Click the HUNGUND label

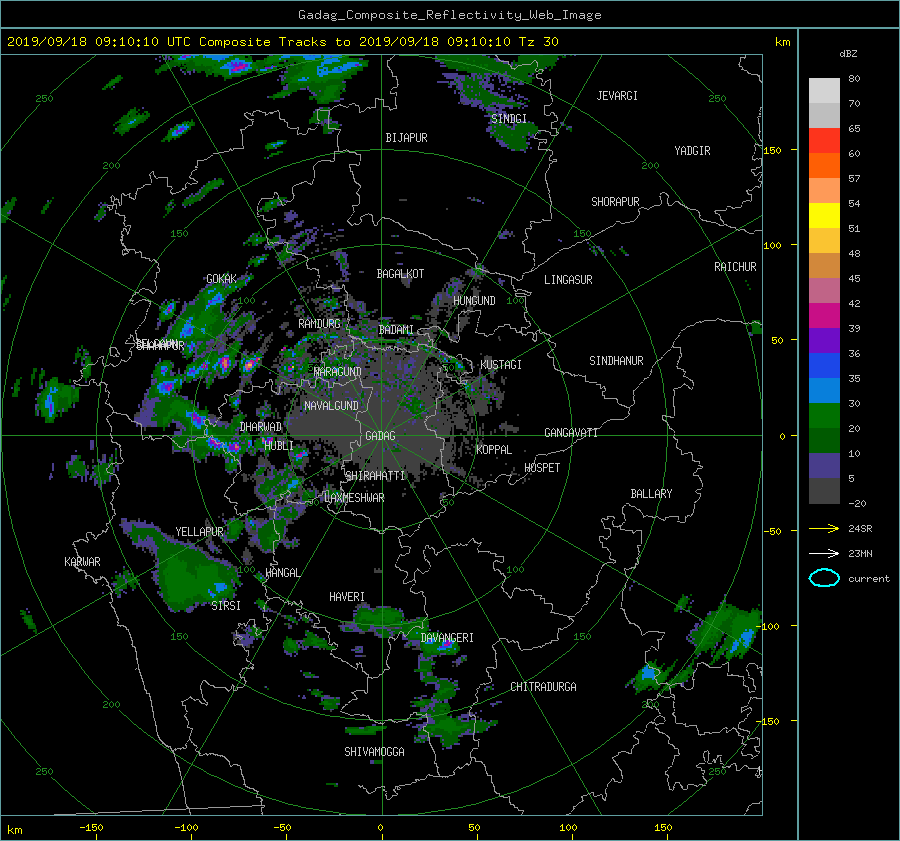point(474,301)
